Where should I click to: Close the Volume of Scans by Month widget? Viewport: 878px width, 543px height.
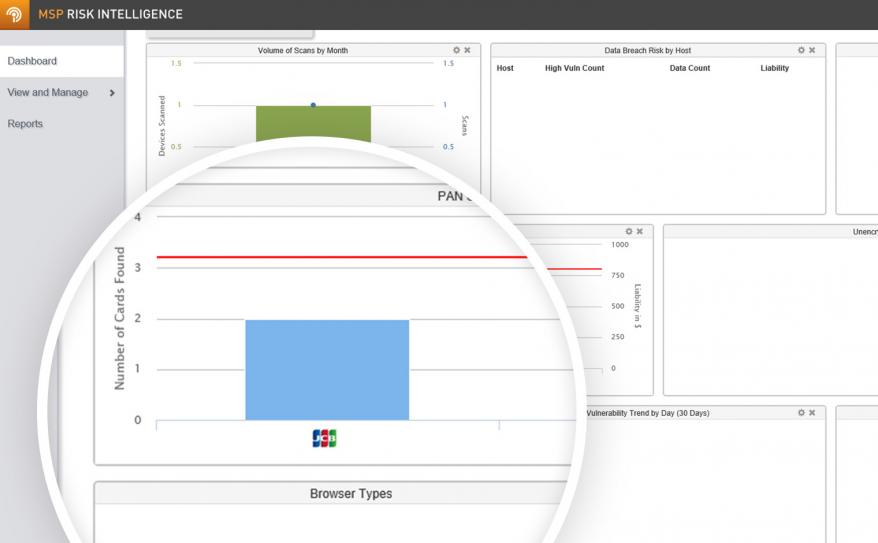coord(468,50)
